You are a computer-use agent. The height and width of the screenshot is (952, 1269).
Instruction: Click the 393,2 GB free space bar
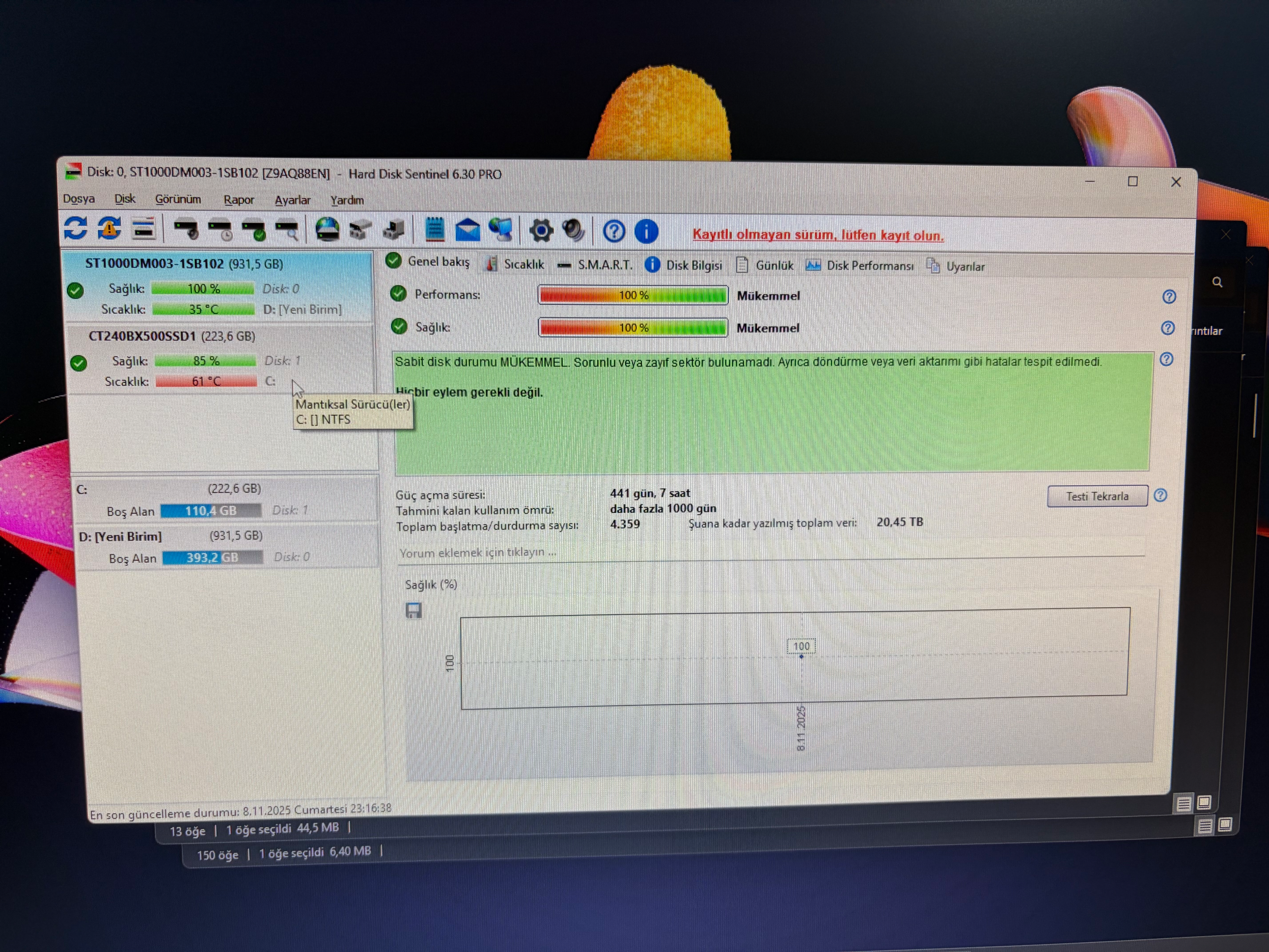(212, 557)
